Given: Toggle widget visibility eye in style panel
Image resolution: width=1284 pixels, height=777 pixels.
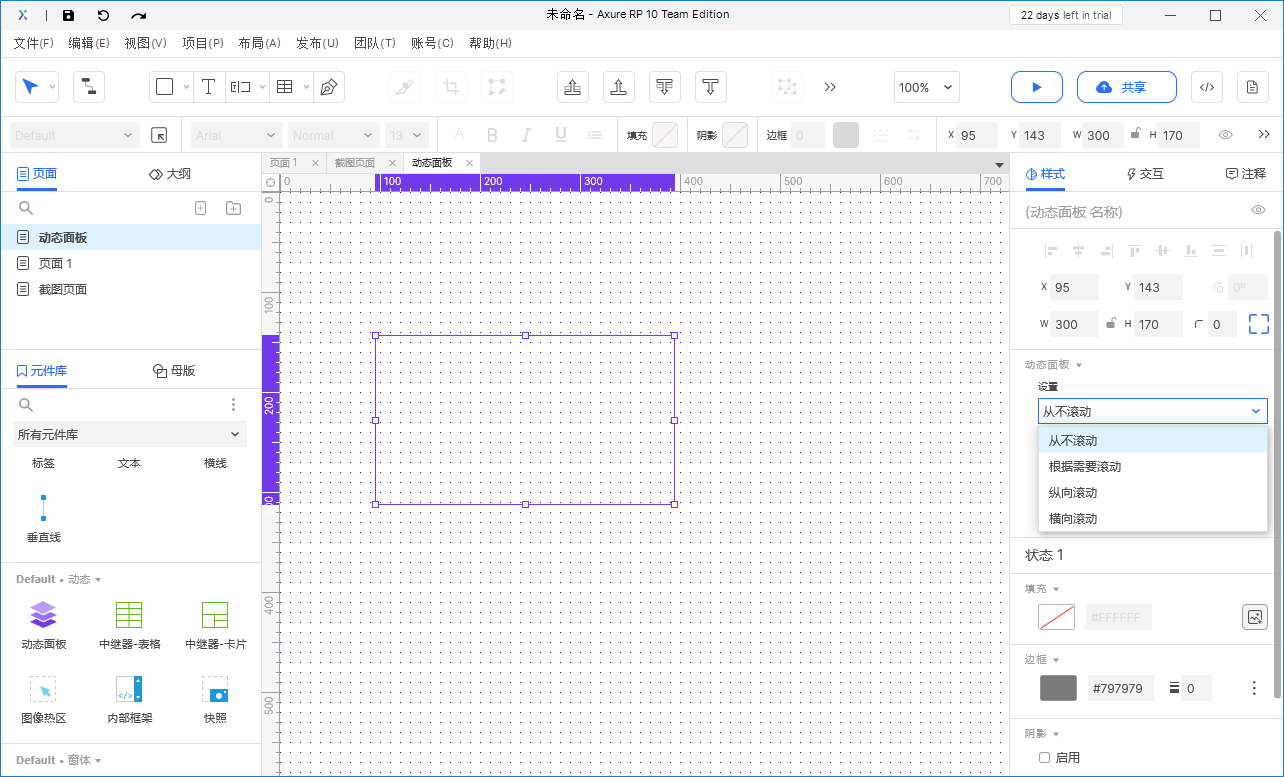Looking at the screenshot, I should [1258, 210].
